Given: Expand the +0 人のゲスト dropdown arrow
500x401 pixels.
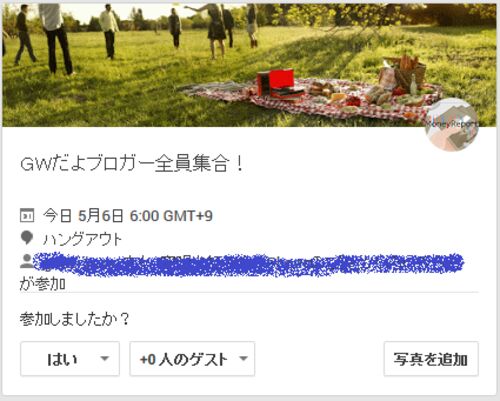Looking at the screenshot, I should pyautogui.click(x=243, y=359).
